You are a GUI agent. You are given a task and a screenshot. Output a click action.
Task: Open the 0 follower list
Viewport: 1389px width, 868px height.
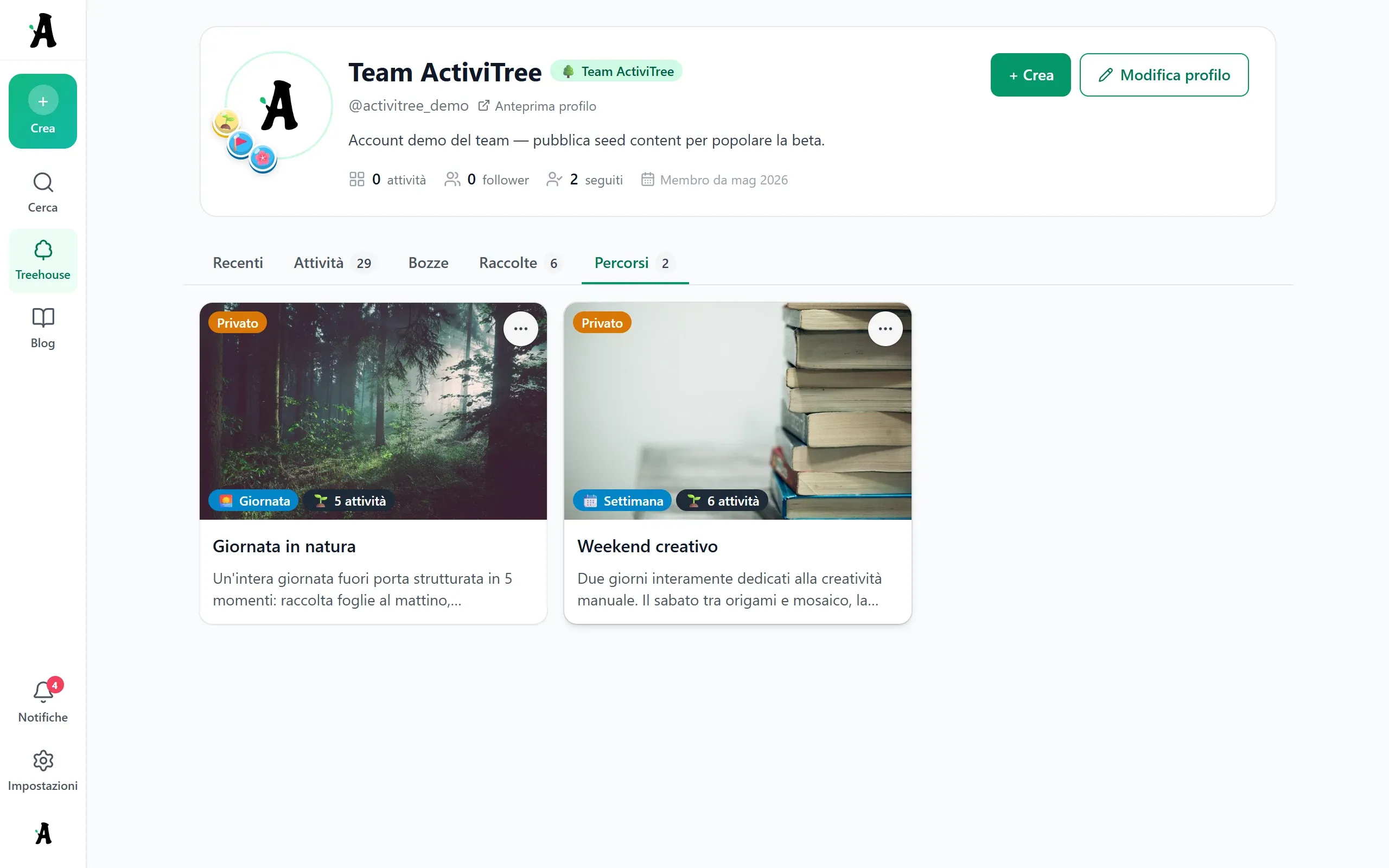point(487,180)
